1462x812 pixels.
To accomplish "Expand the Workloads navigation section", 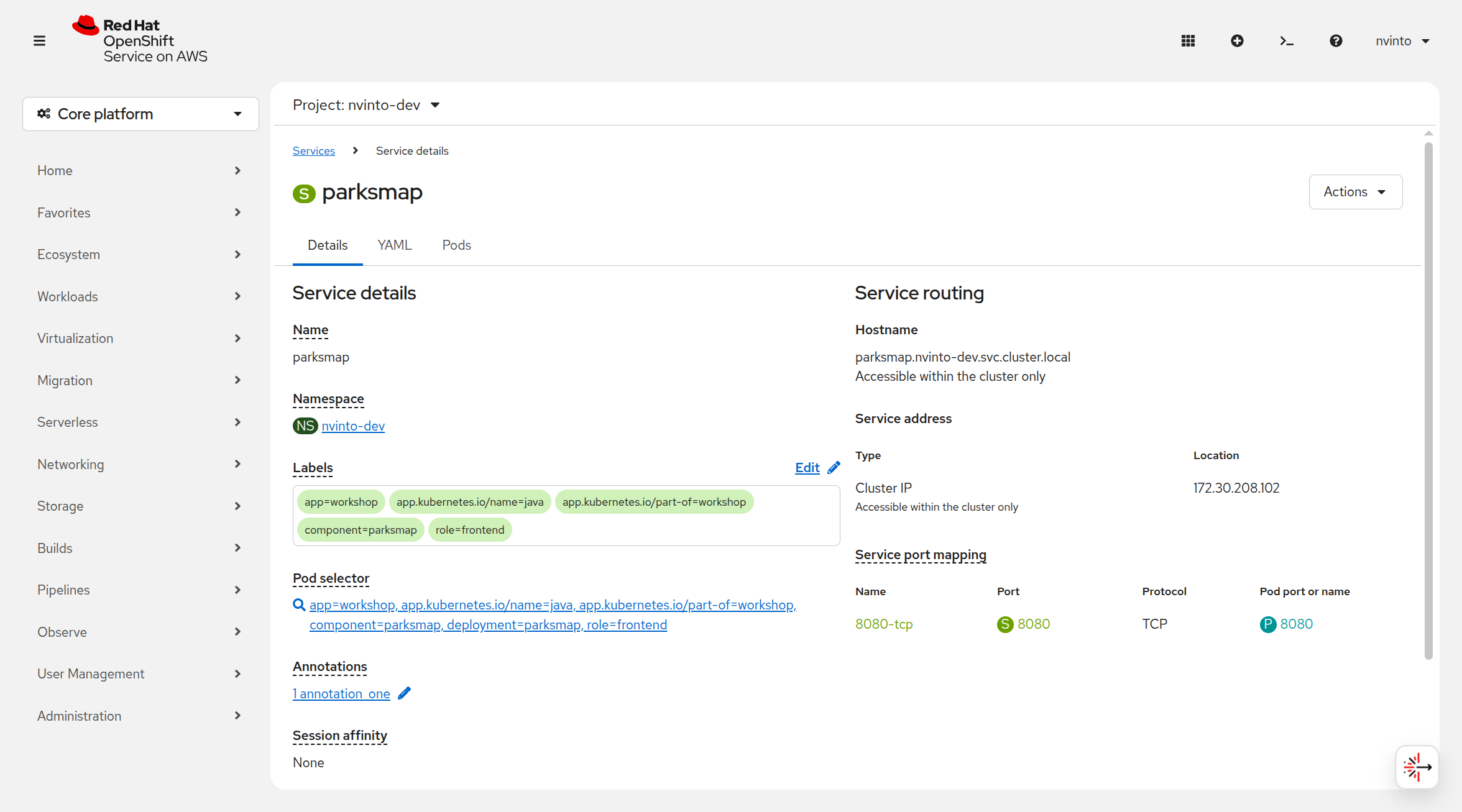I will click(x=140, y=296).
